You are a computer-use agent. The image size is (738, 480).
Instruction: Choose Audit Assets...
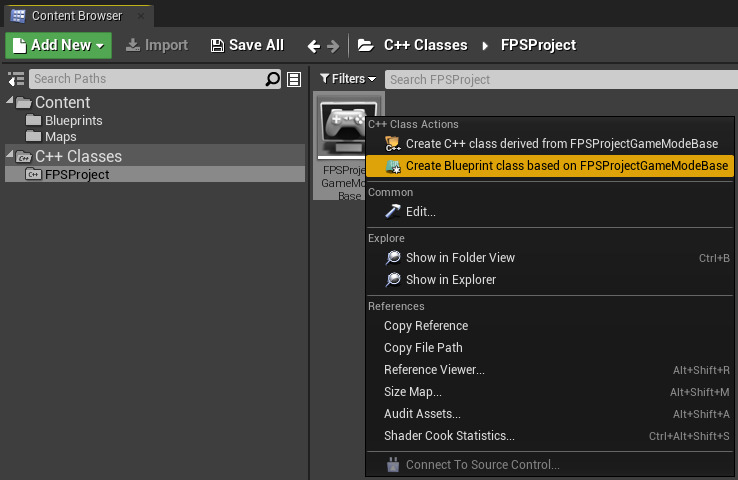550,414
